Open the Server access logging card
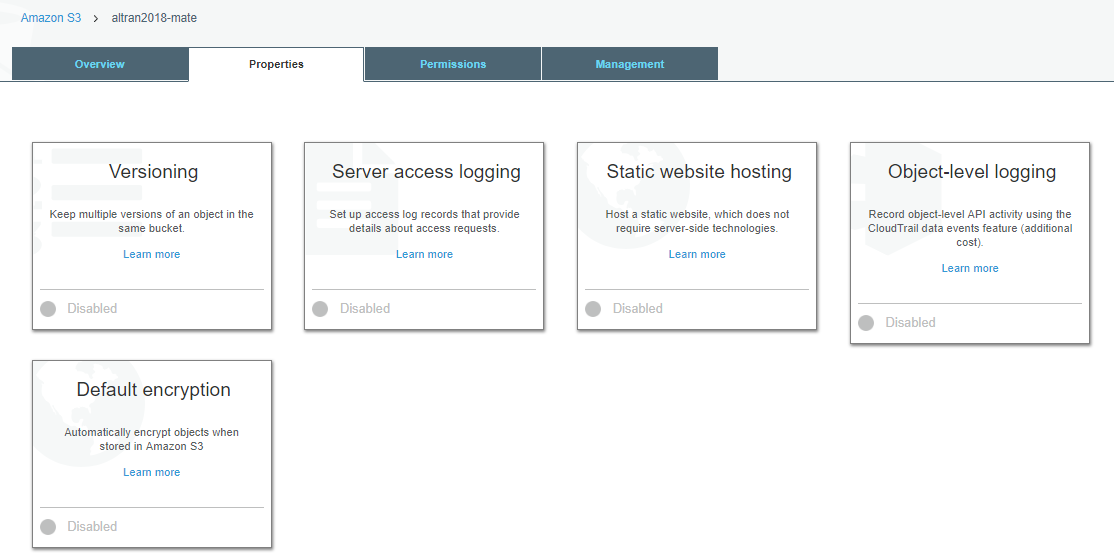The height and width of the screenshot is (558, 1114). click(424, 236)
